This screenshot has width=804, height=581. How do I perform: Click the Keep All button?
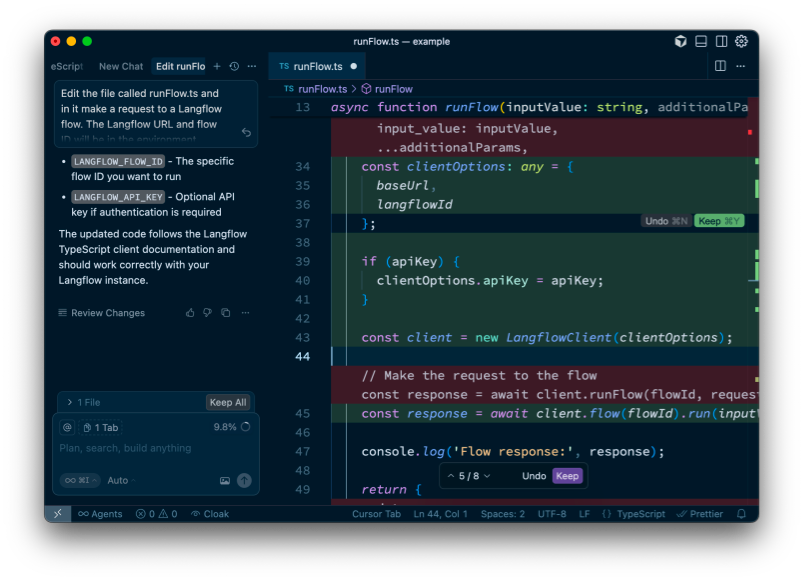(227, 401)
